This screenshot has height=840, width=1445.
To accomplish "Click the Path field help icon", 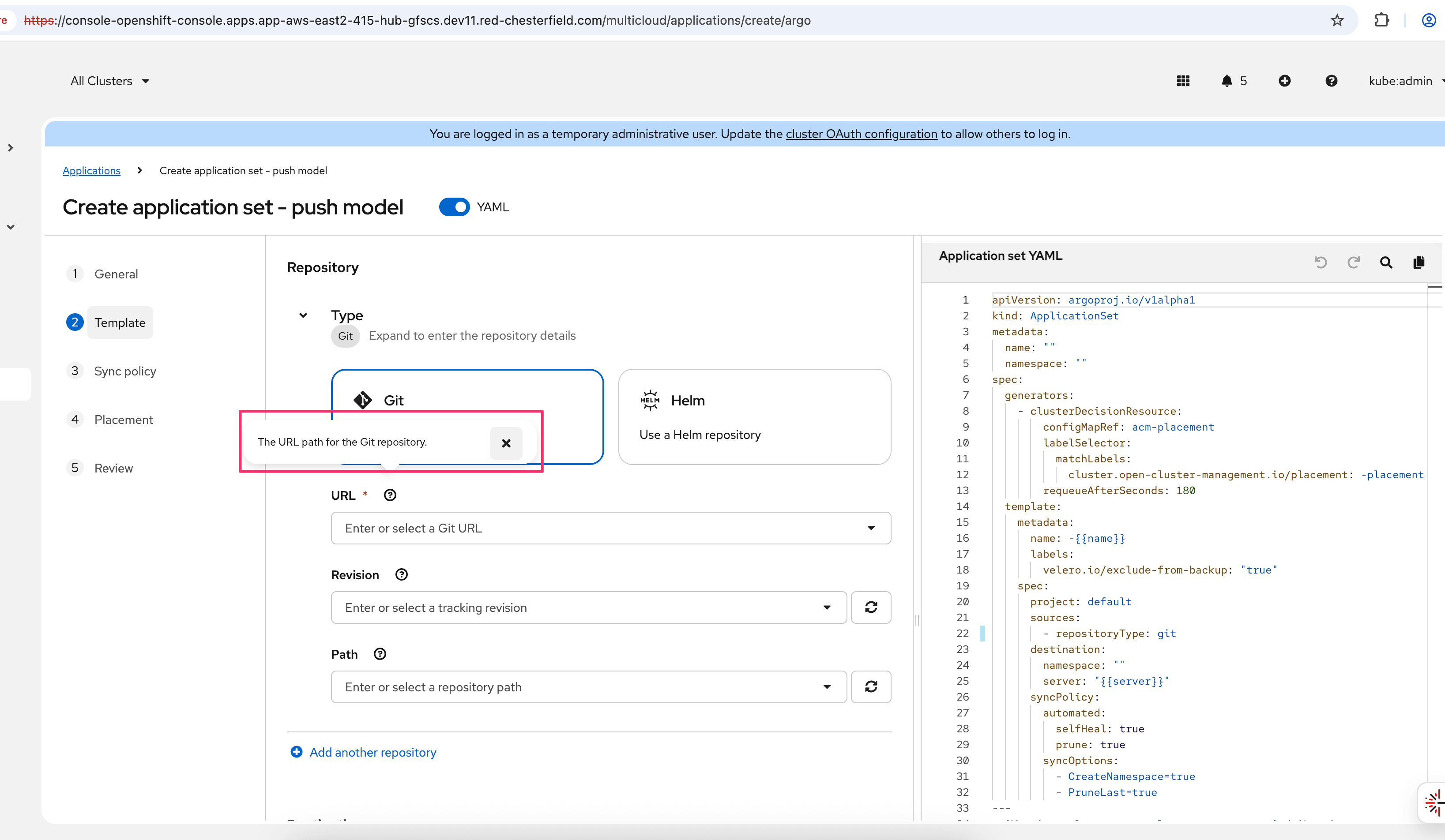I will [x=380, y=654].
